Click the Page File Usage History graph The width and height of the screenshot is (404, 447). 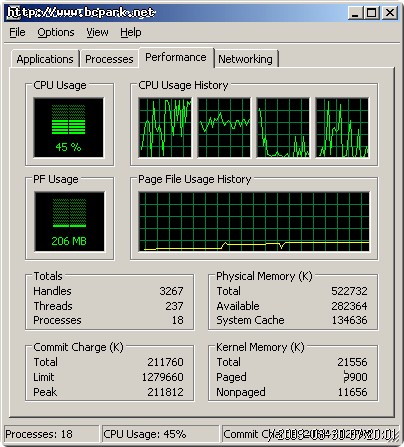[x=254, y=222]
